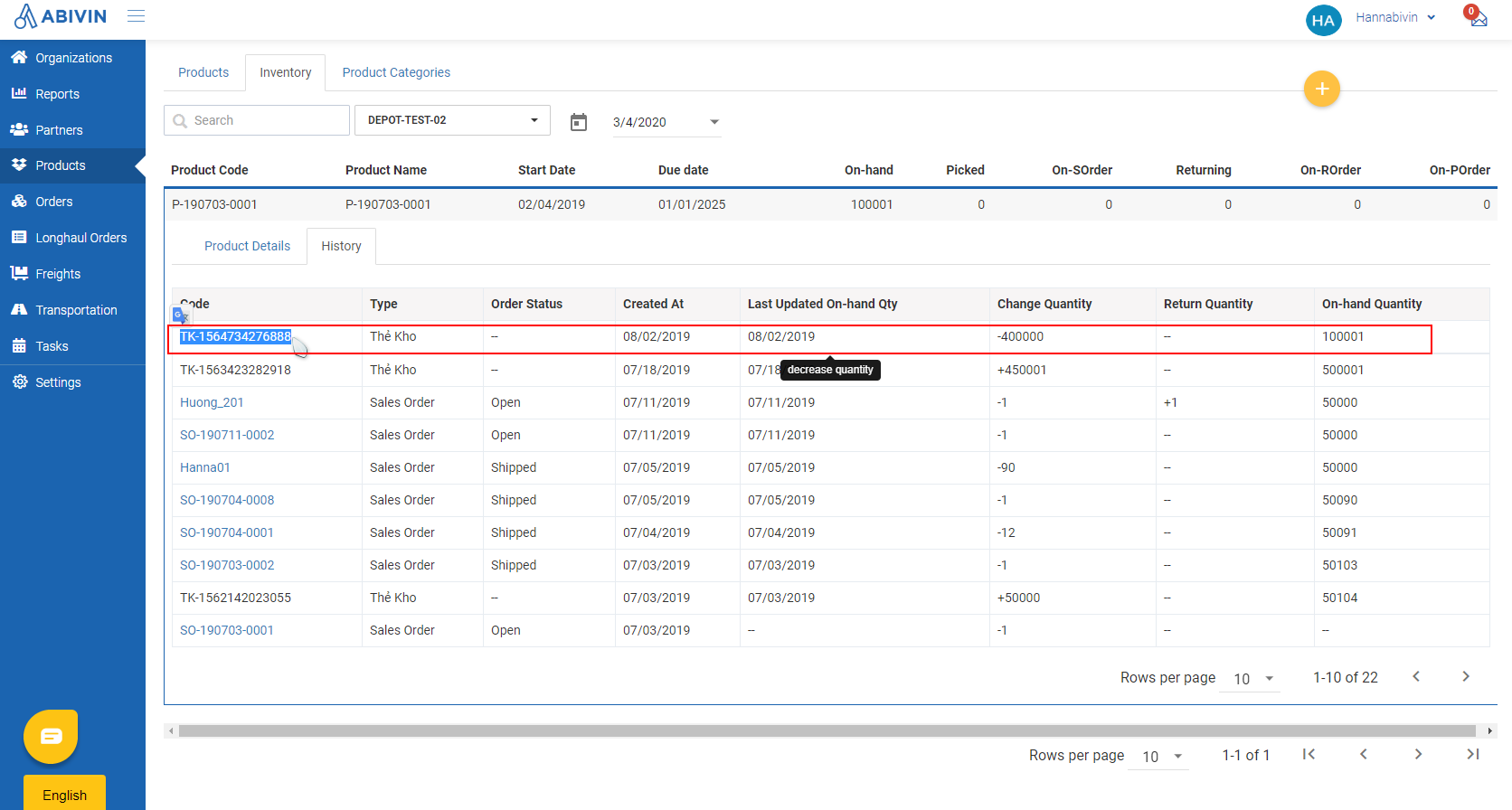
Task: Click the +450001 change quantity cell
Action: (1022, 370)
